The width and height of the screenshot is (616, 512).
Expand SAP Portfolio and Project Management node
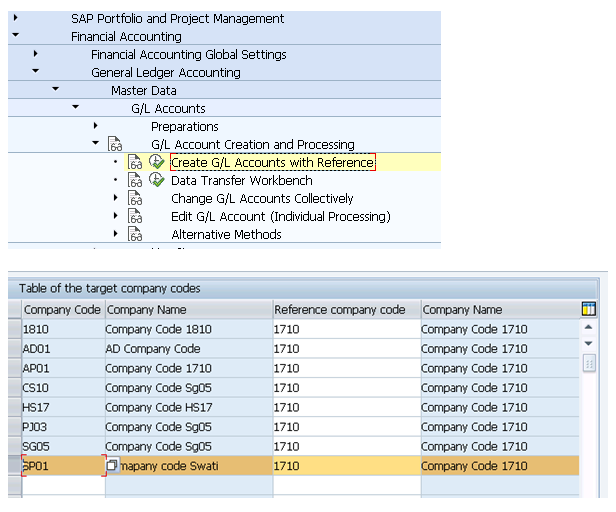tap(16, 18)
